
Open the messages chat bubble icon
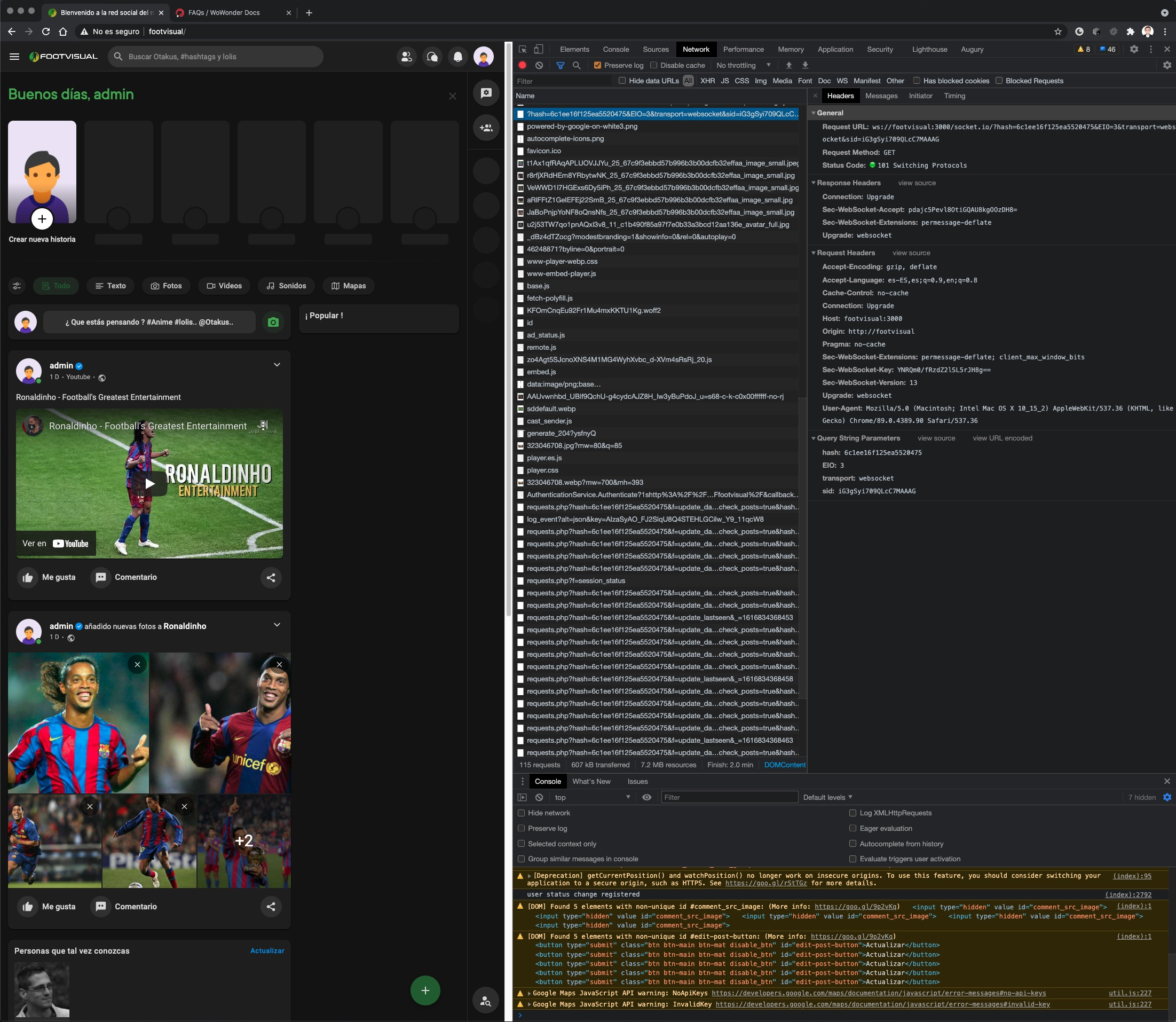tap(432, 57)
